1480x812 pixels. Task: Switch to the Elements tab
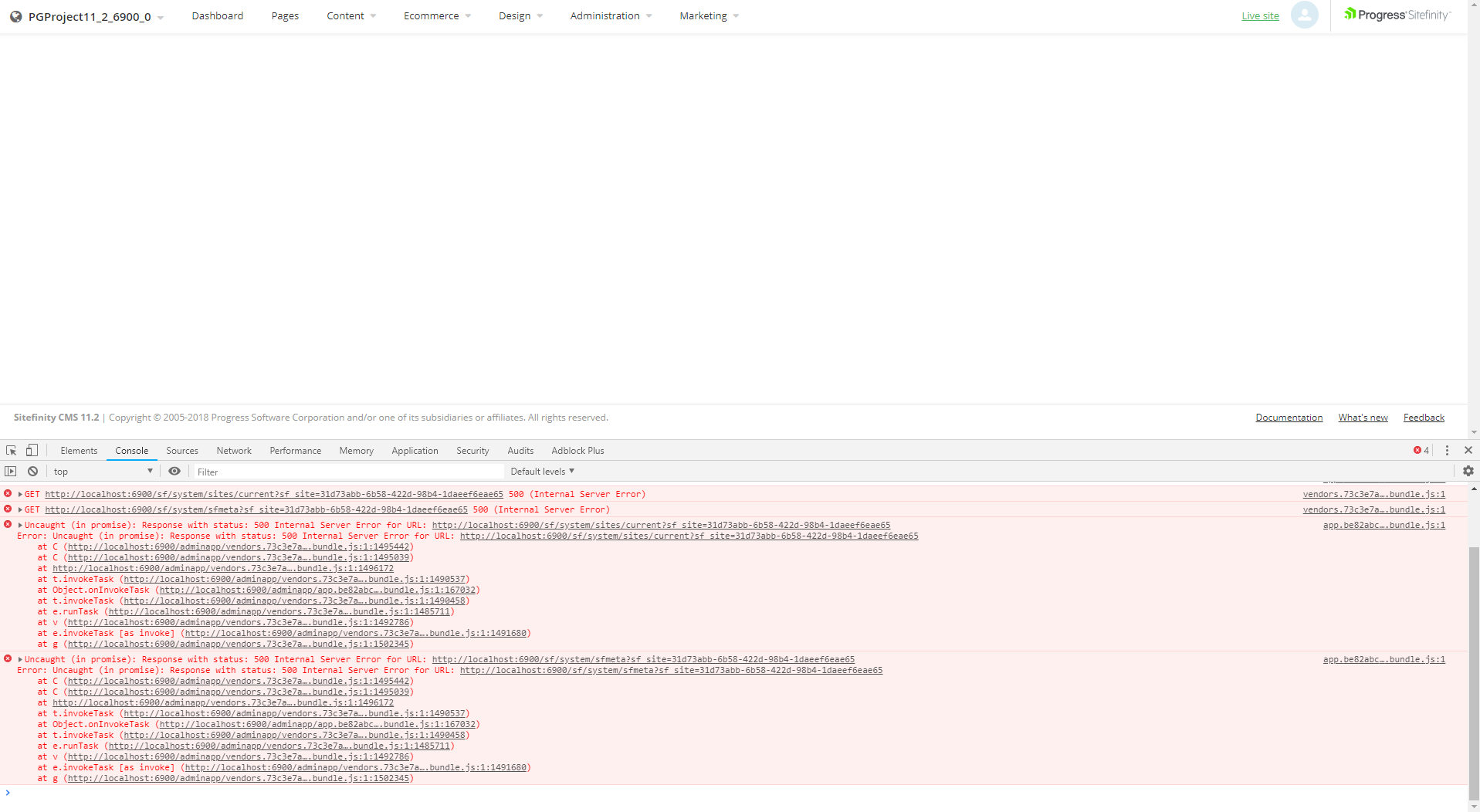tap(79, 450)
